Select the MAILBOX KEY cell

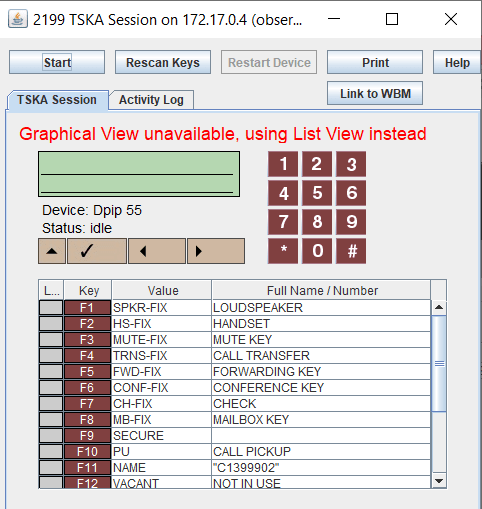[x=321, y=420]
